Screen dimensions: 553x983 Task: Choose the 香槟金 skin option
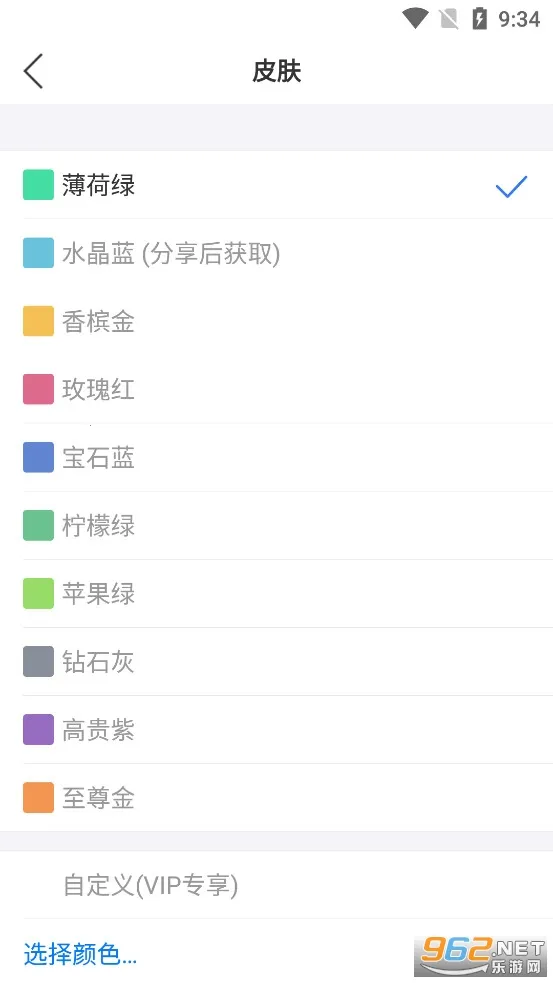point(276,321)
